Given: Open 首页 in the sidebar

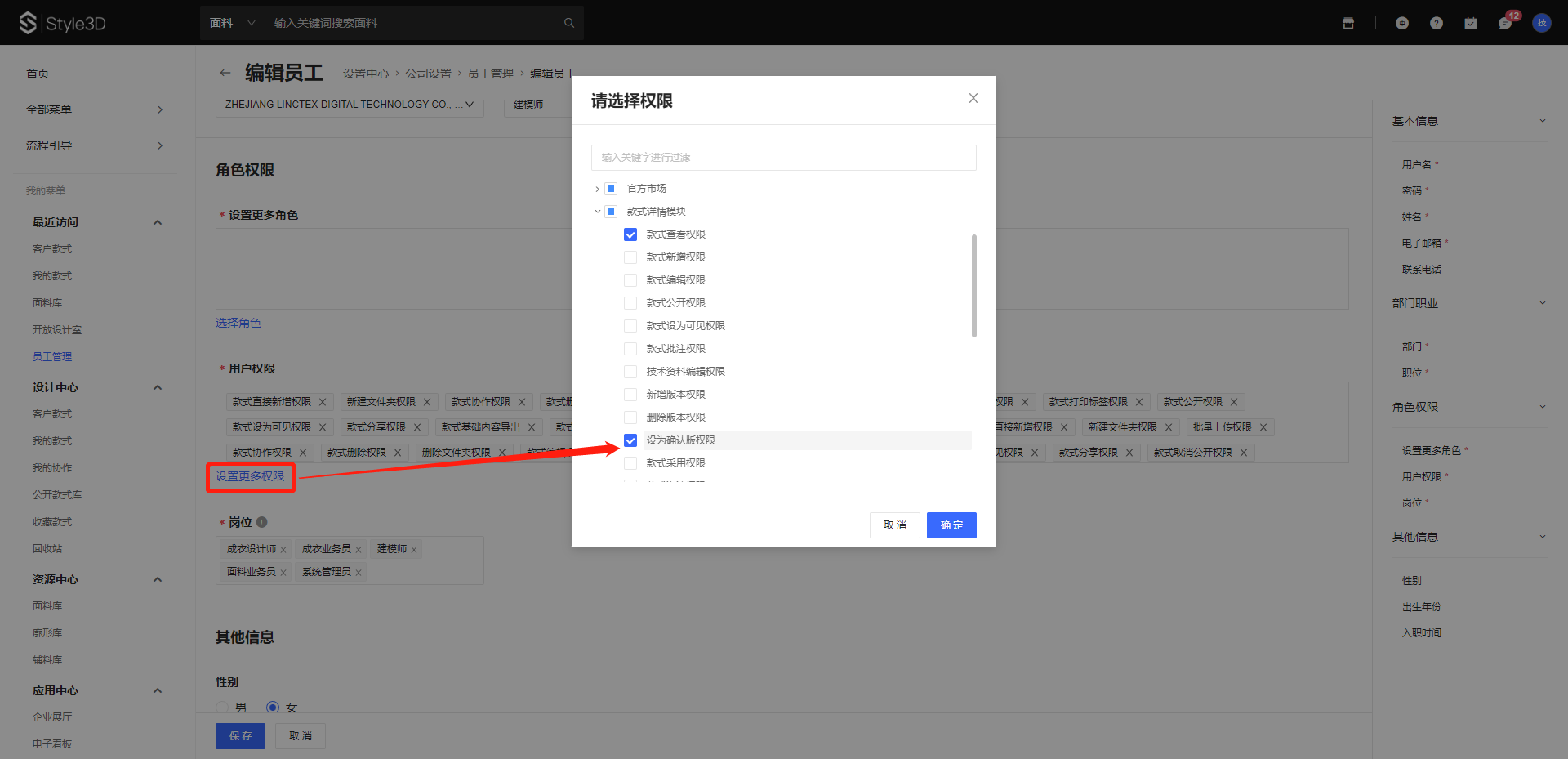Looking at the screenshot, I should tap(38, 74).
